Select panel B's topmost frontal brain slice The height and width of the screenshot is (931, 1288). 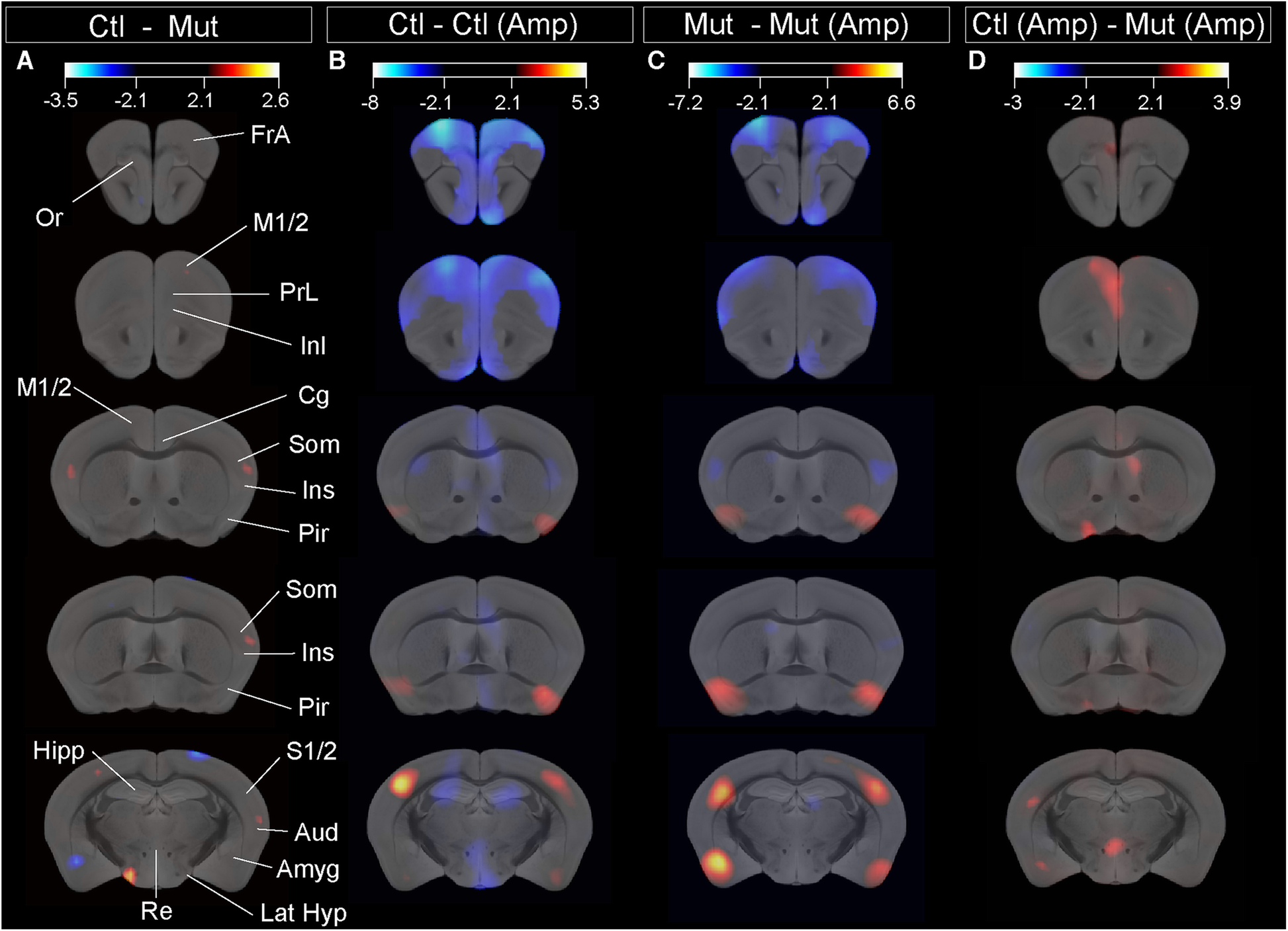pyautogui.click(x=477, y=171)
